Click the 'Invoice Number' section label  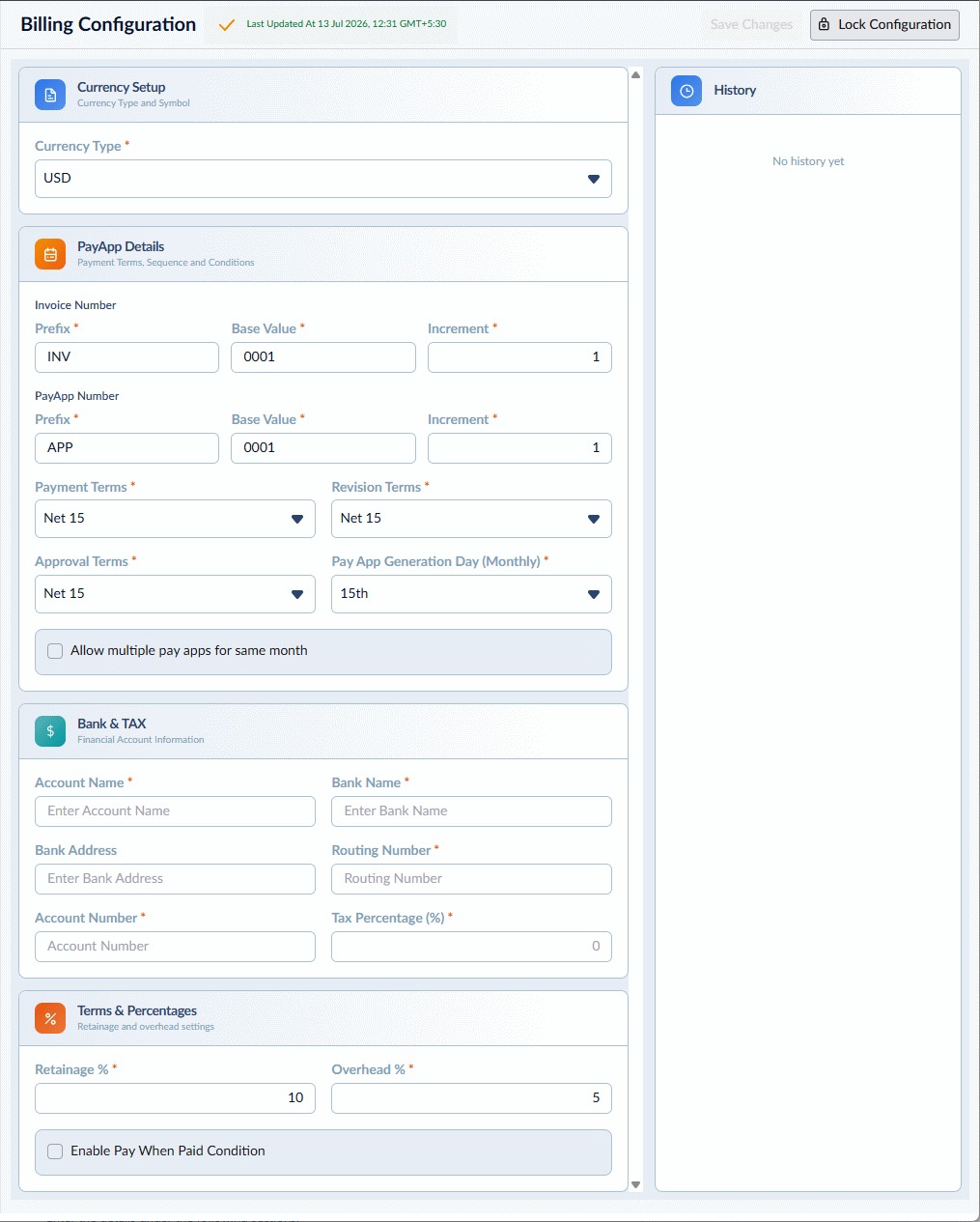(75, 305)
